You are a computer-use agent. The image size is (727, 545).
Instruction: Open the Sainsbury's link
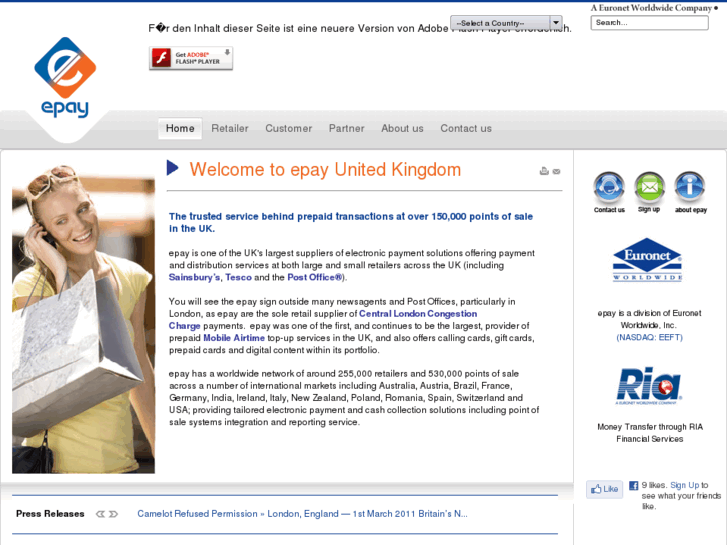tap(194, 277)
